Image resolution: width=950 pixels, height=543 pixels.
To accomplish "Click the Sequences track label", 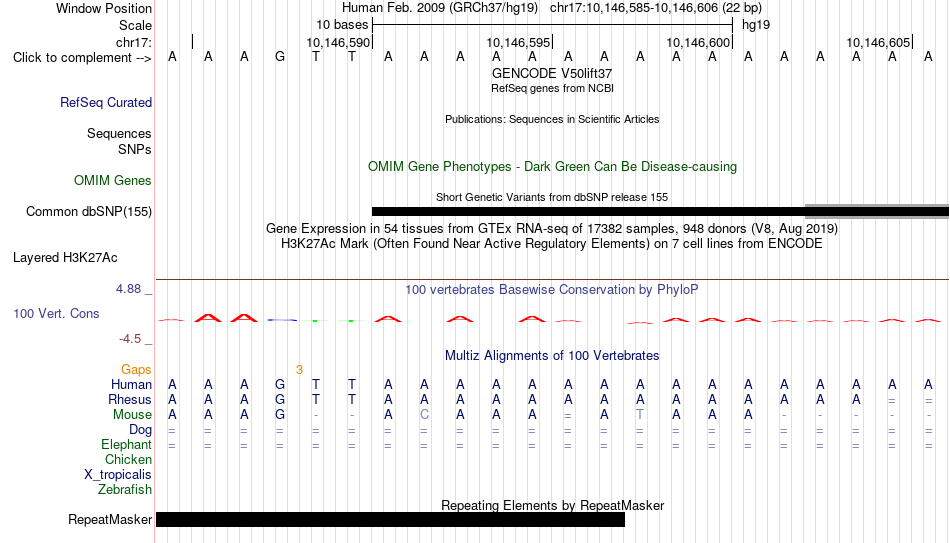I will pos(119,133).
